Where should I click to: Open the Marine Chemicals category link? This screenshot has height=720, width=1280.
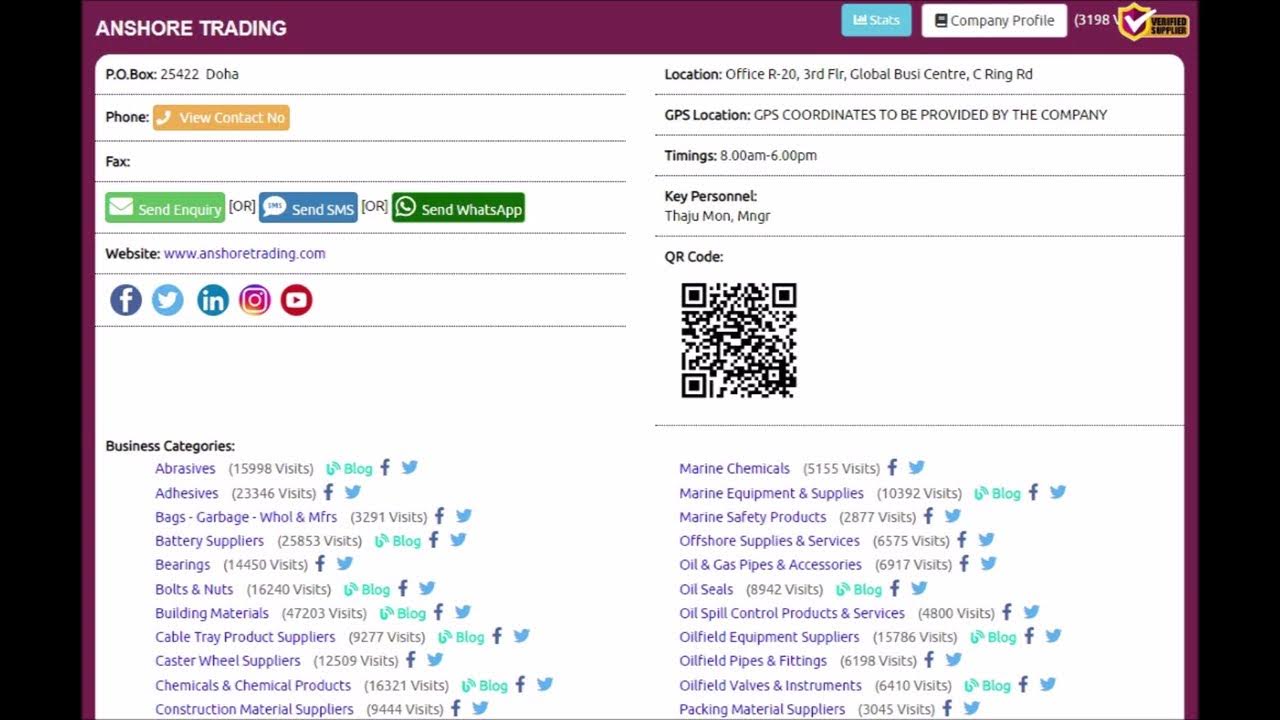[x=735, y=469]
